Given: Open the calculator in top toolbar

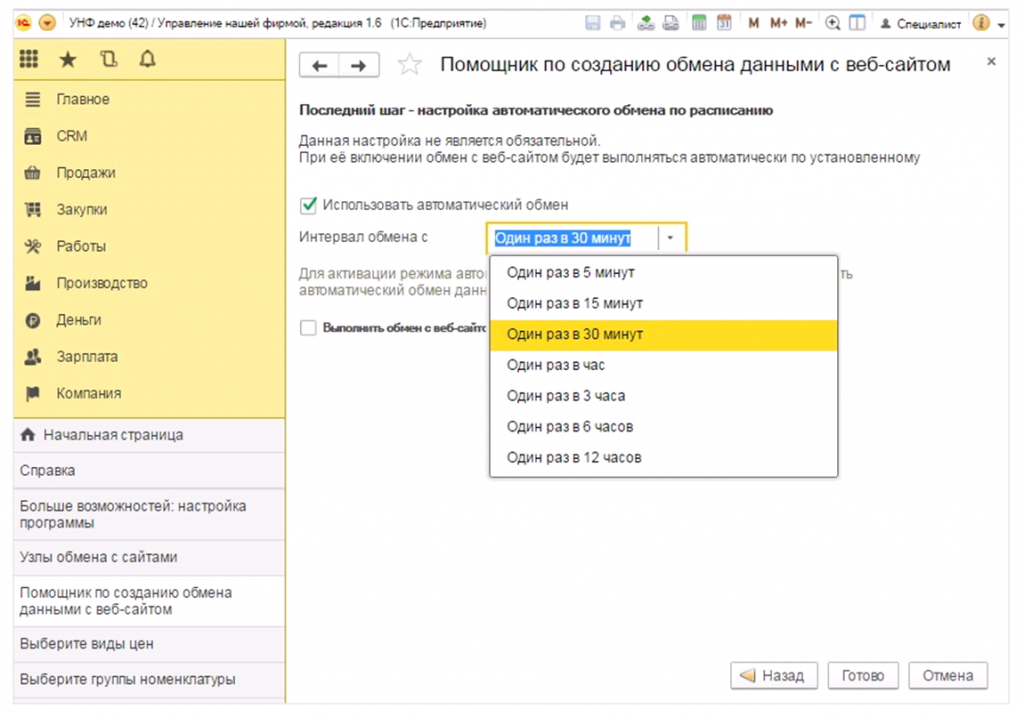Looking at the screenshot, I should pyautogui.click(x=699, y=23).
